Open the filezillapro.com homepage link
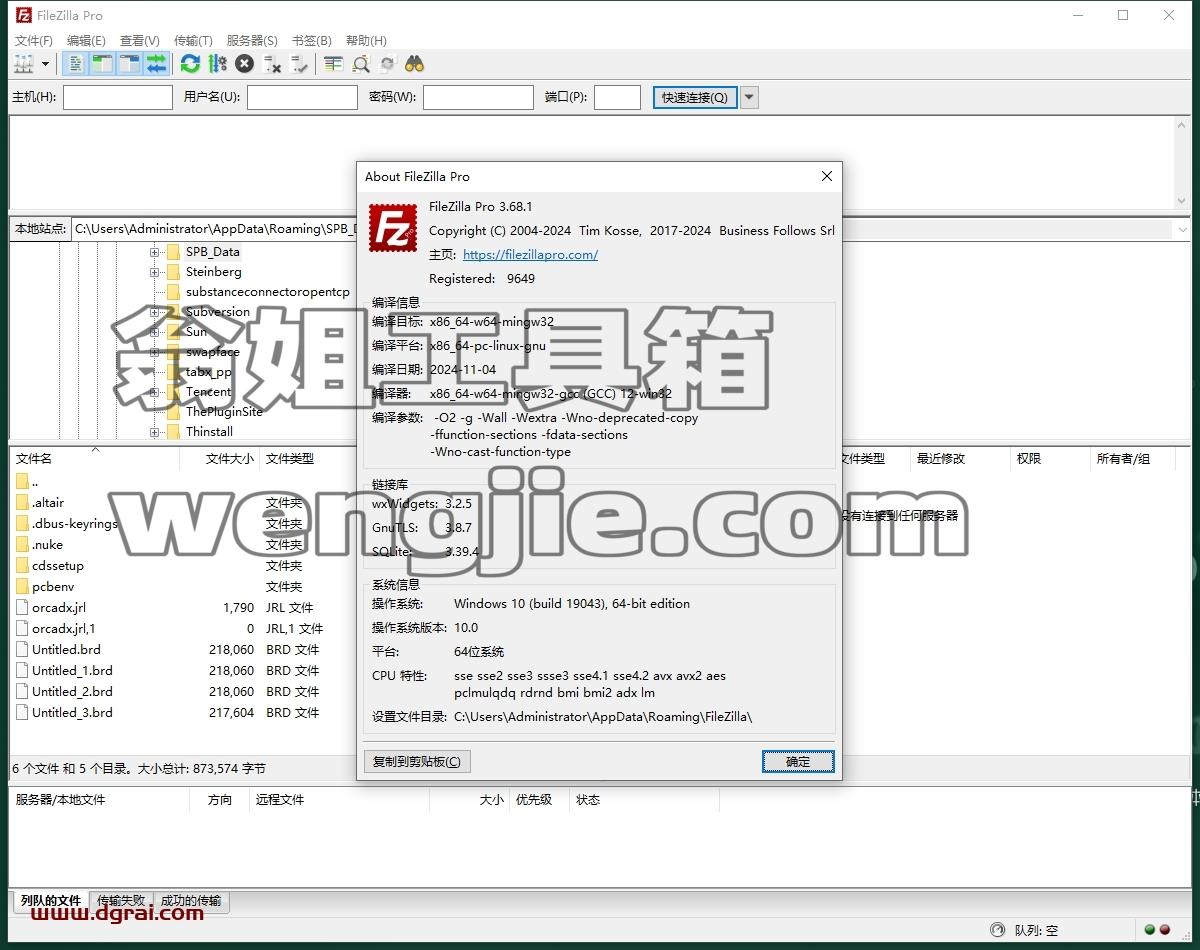This screenshot has width=1200, height=950. (530, 254)
